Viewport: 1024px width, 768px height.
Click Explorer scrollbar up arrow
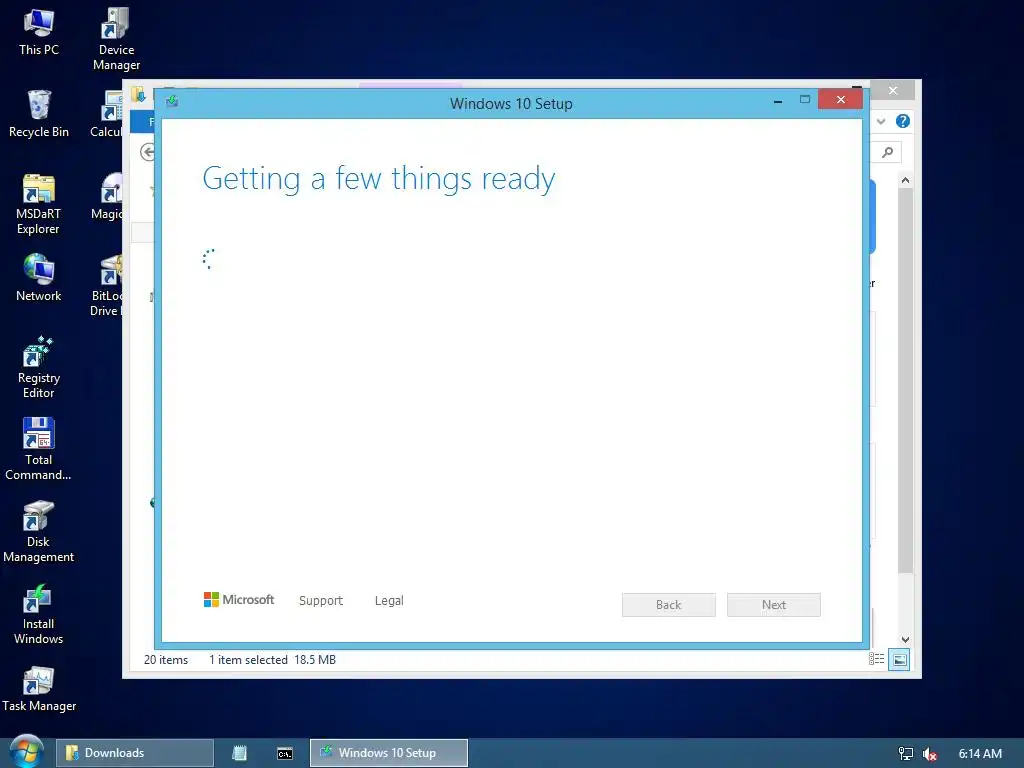pos(905,180)
